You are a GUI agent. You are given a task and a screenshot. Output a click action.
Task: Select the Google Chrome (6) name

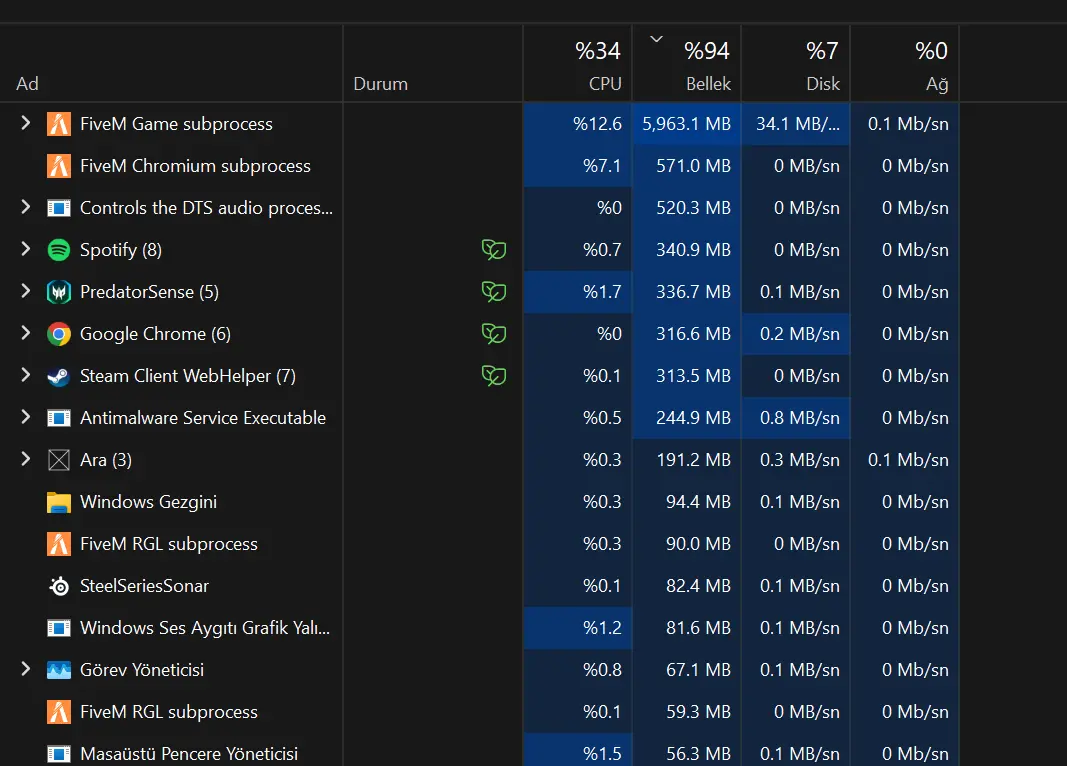coord(155,334)
